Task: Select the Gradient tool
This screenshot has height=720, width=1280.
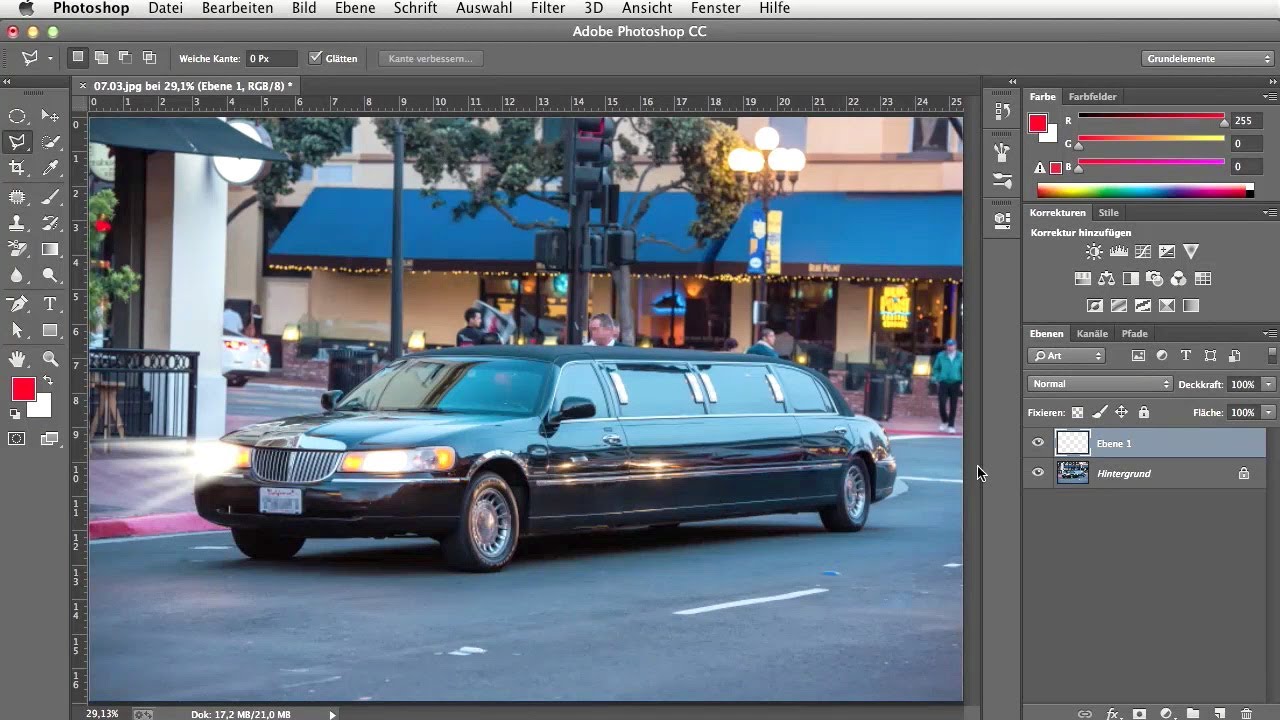Action: (x=50, y=249)
